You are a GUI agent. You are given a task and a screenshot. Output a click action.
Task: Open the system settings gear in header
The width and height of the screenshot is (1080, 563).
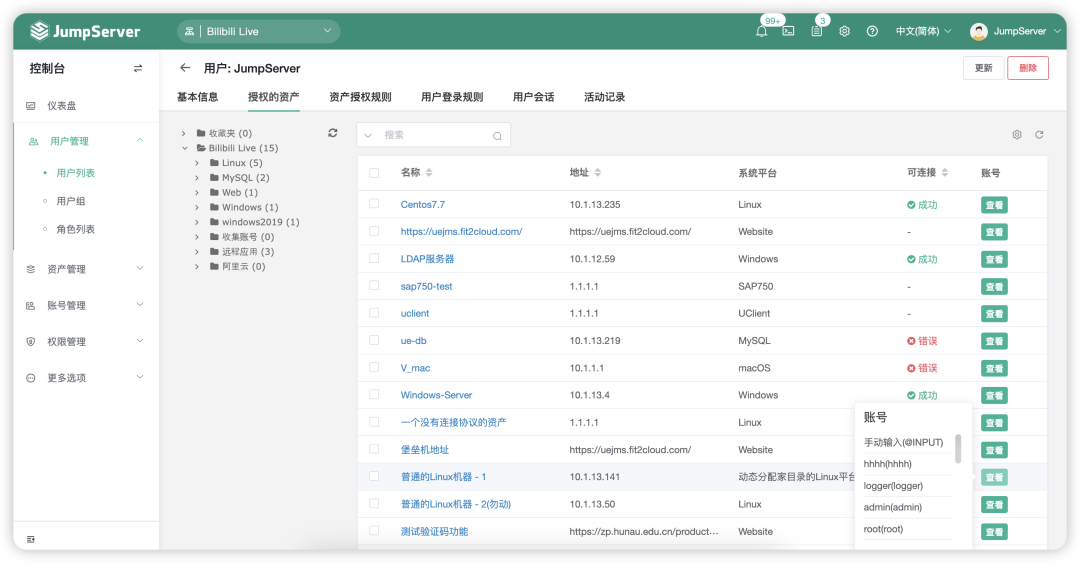point(844,32)
